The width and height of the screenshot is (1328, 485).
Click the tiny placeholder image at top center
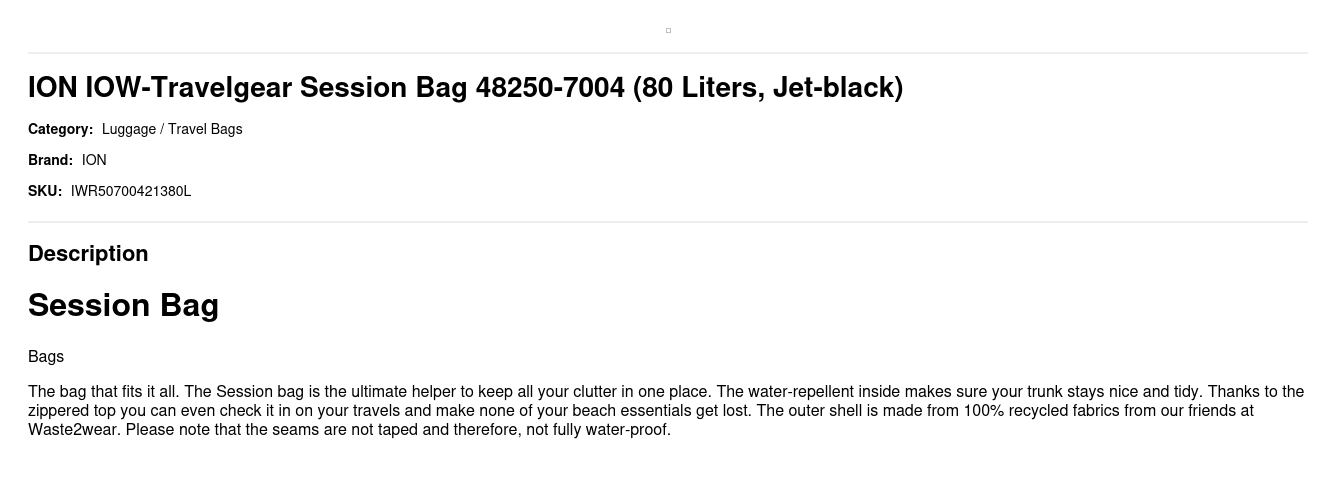tap(668, 30)
